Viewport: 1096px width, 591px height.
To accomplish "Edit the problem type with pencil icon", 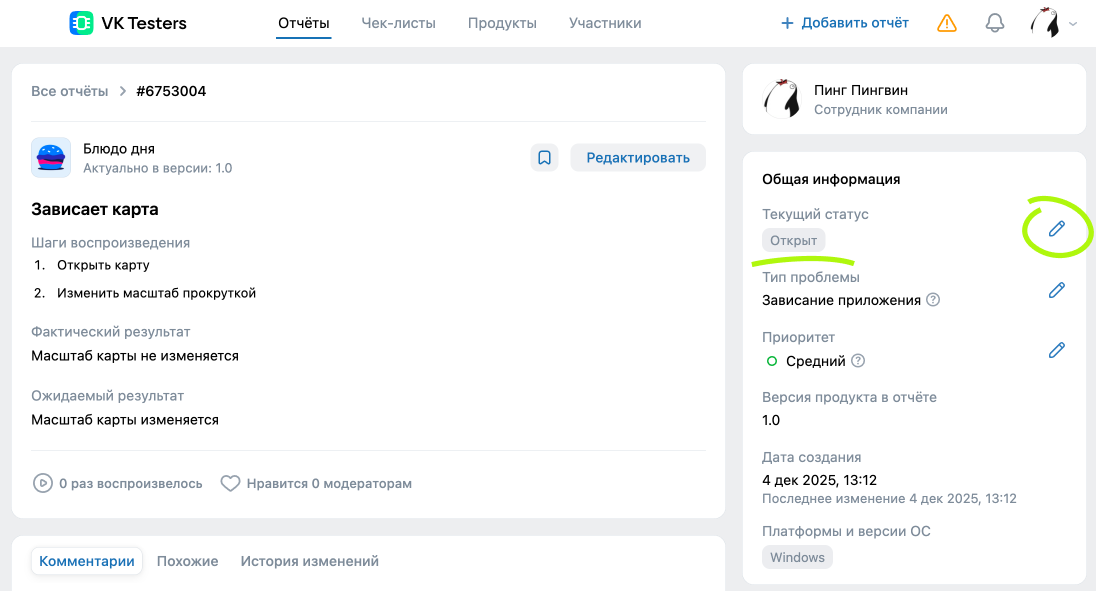I will [1057, 290].
